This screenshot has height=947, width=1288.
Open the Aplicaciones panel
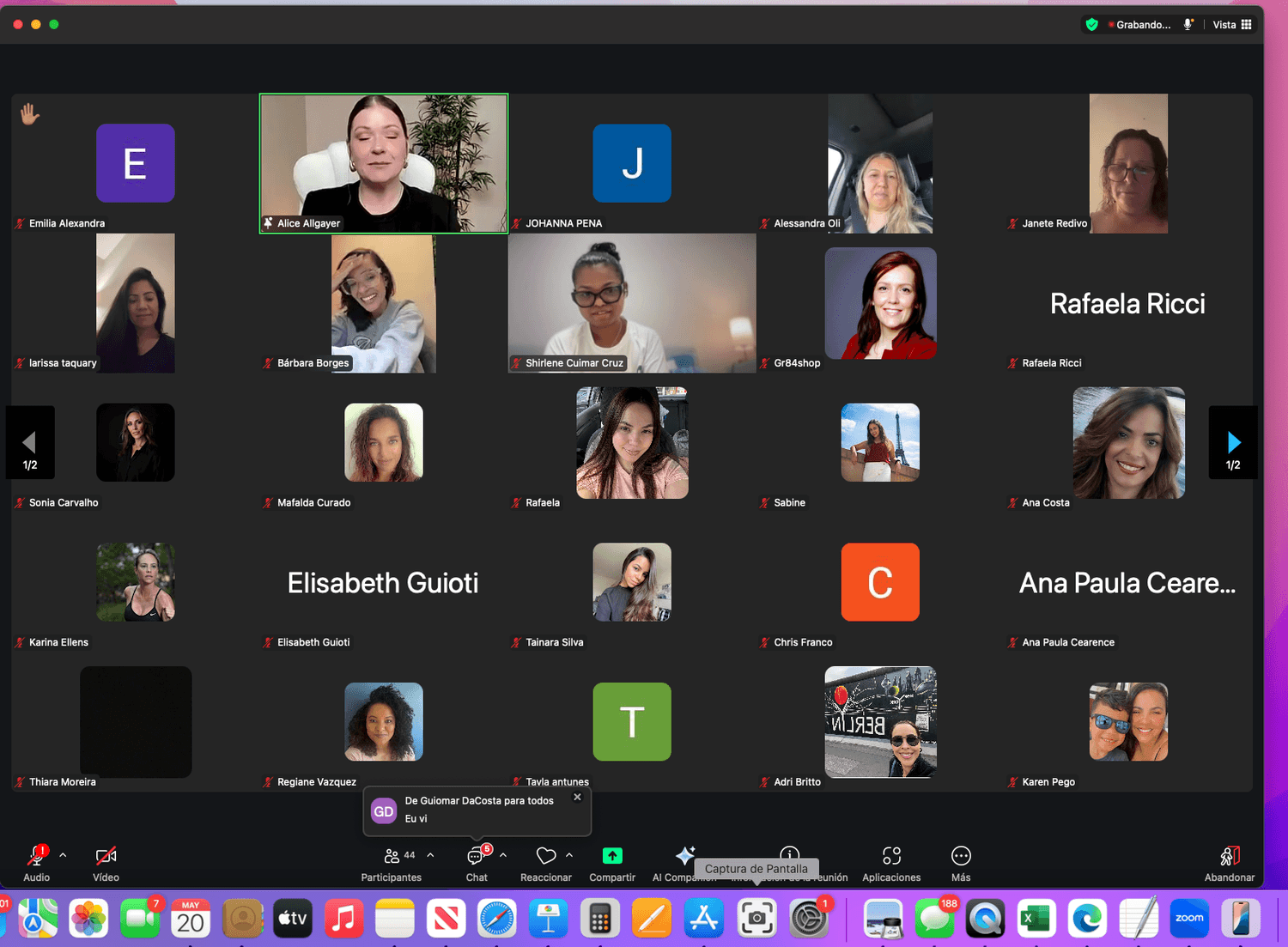(891, 863)
